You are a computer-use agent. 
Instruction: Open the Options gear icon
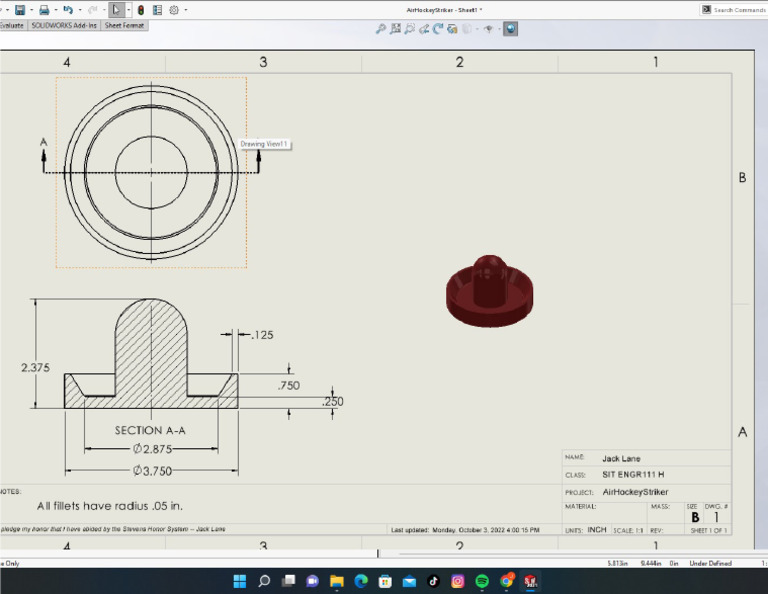[173, 9]
